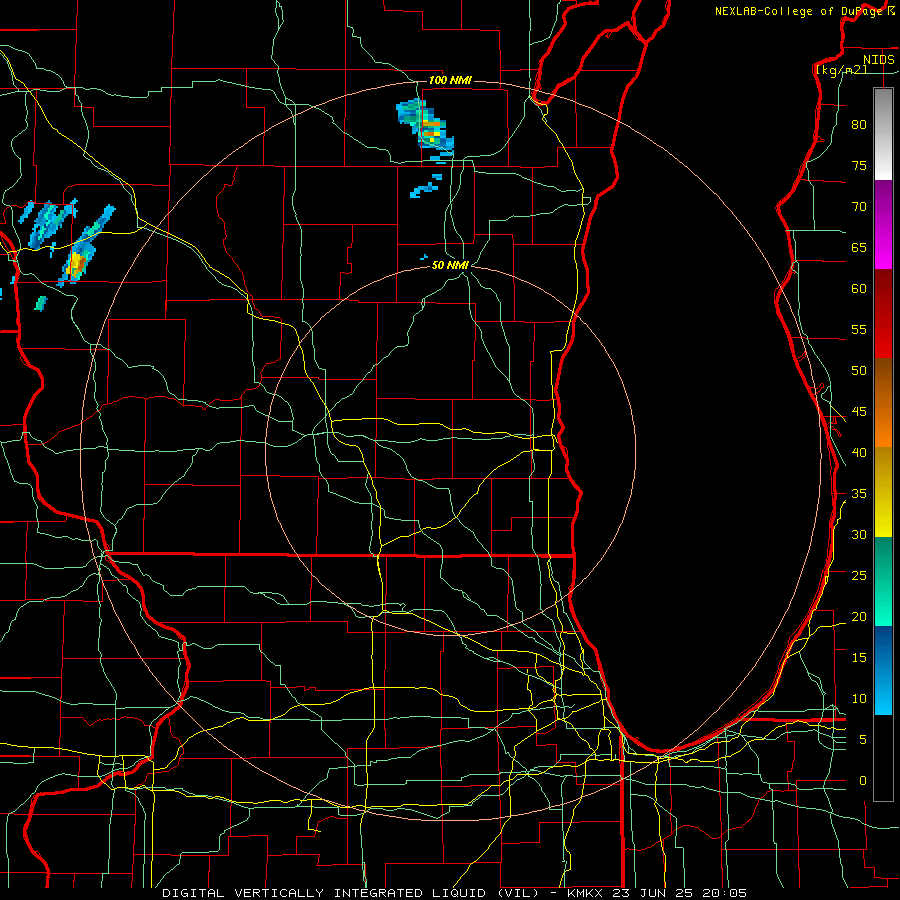Click the 35 value on the color scale
Image resolution: width=900 pixels, height=900 pixels.
pos(859,494)
